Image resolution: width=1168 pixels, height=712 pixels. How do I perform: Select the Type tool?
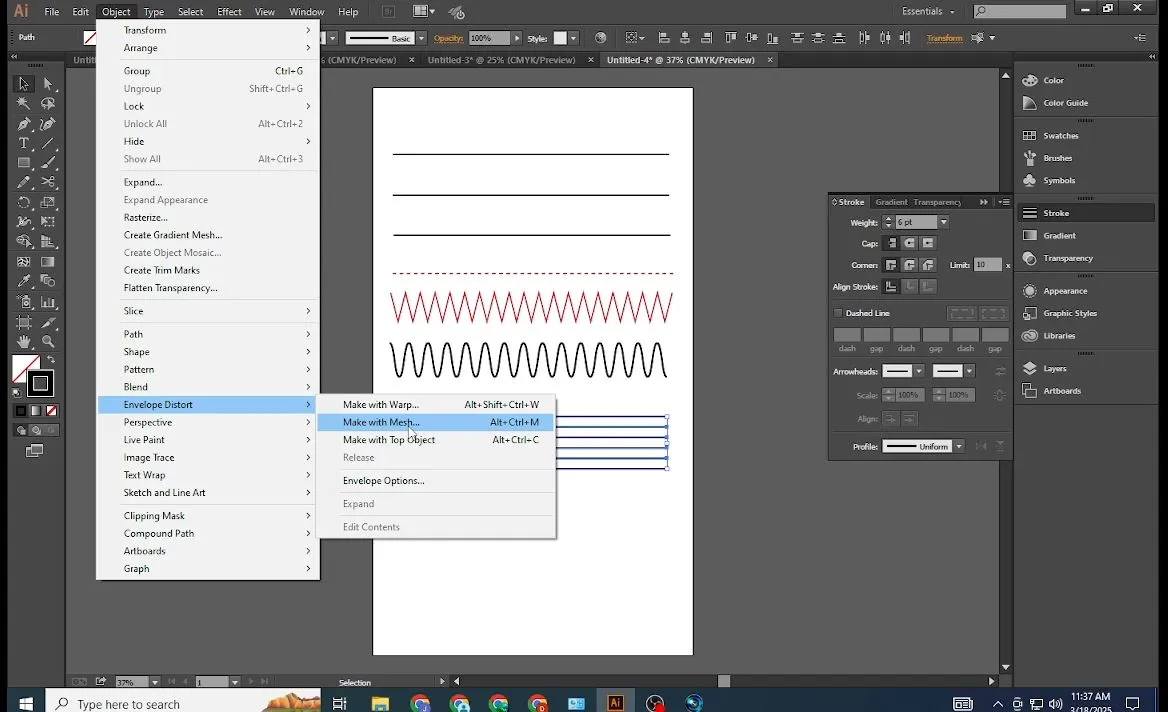tap(23, 143)
